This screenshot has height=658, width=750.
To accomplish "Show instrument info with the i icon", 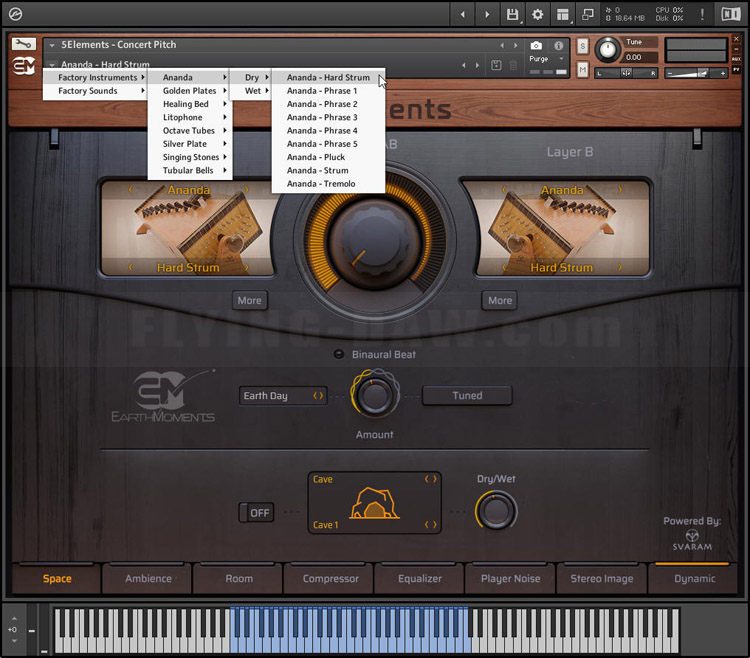I will [x=558, y=45].
